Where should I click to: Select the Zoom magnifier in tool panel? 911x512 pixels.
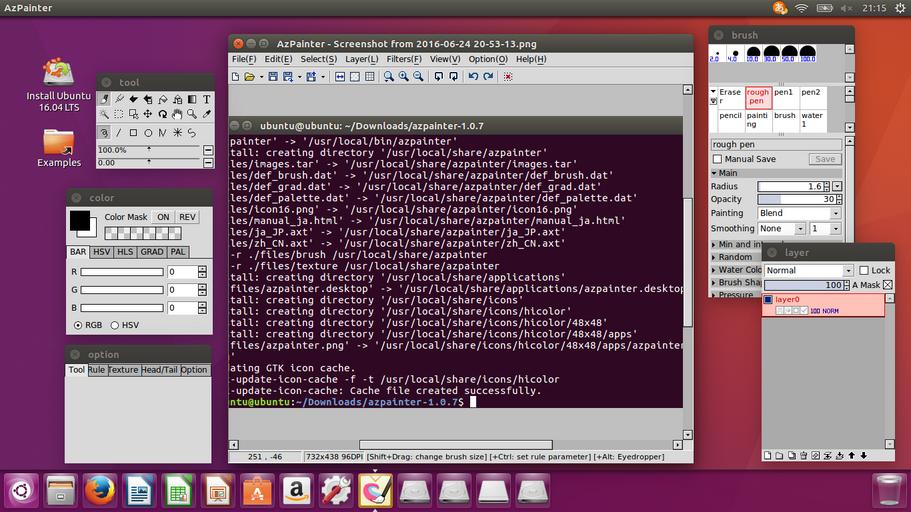coord(192,114)
